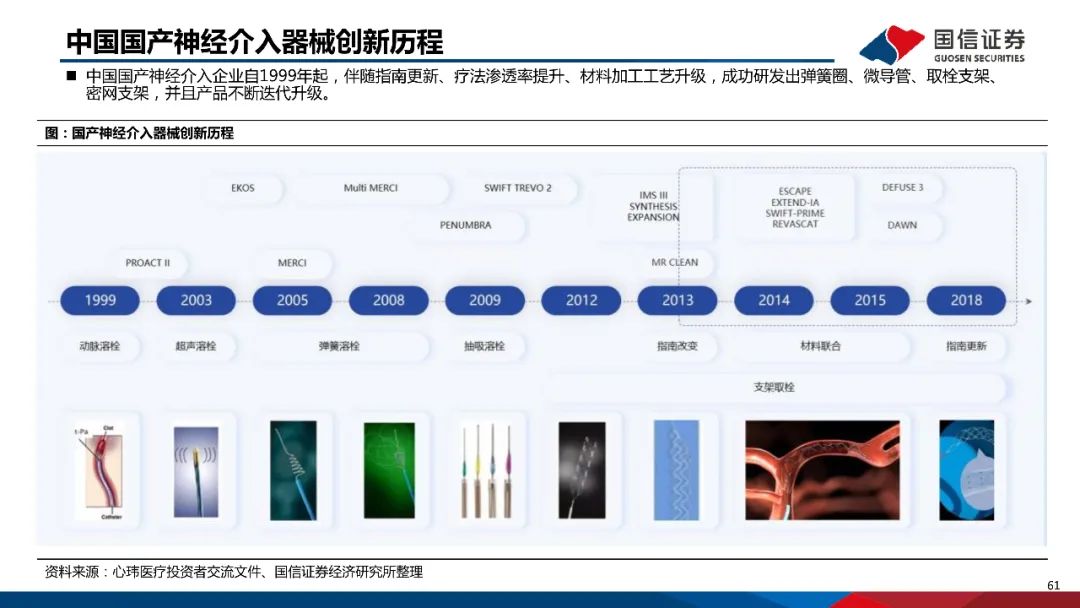Click the 2015 timeline marker
Screen dimensions: 1080x608
click(870, 300)
